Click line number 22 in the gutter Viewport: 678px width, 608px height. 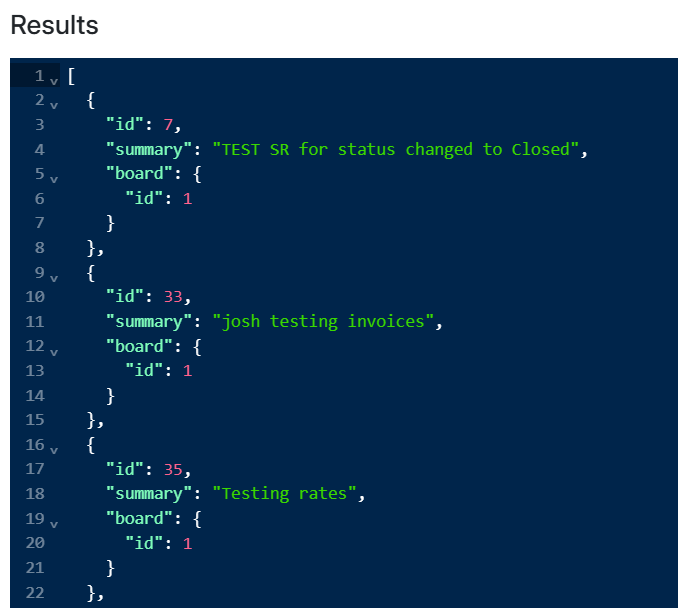[35, 592]
